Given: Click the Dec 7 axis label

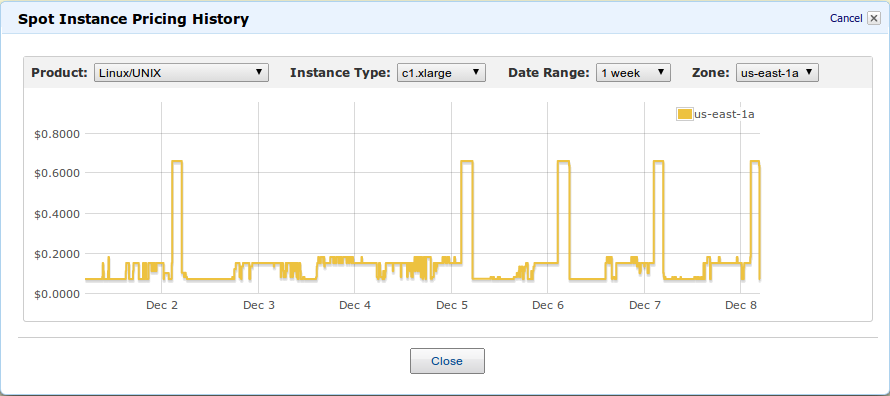Looking at the screenshot, I should [645, 305].
